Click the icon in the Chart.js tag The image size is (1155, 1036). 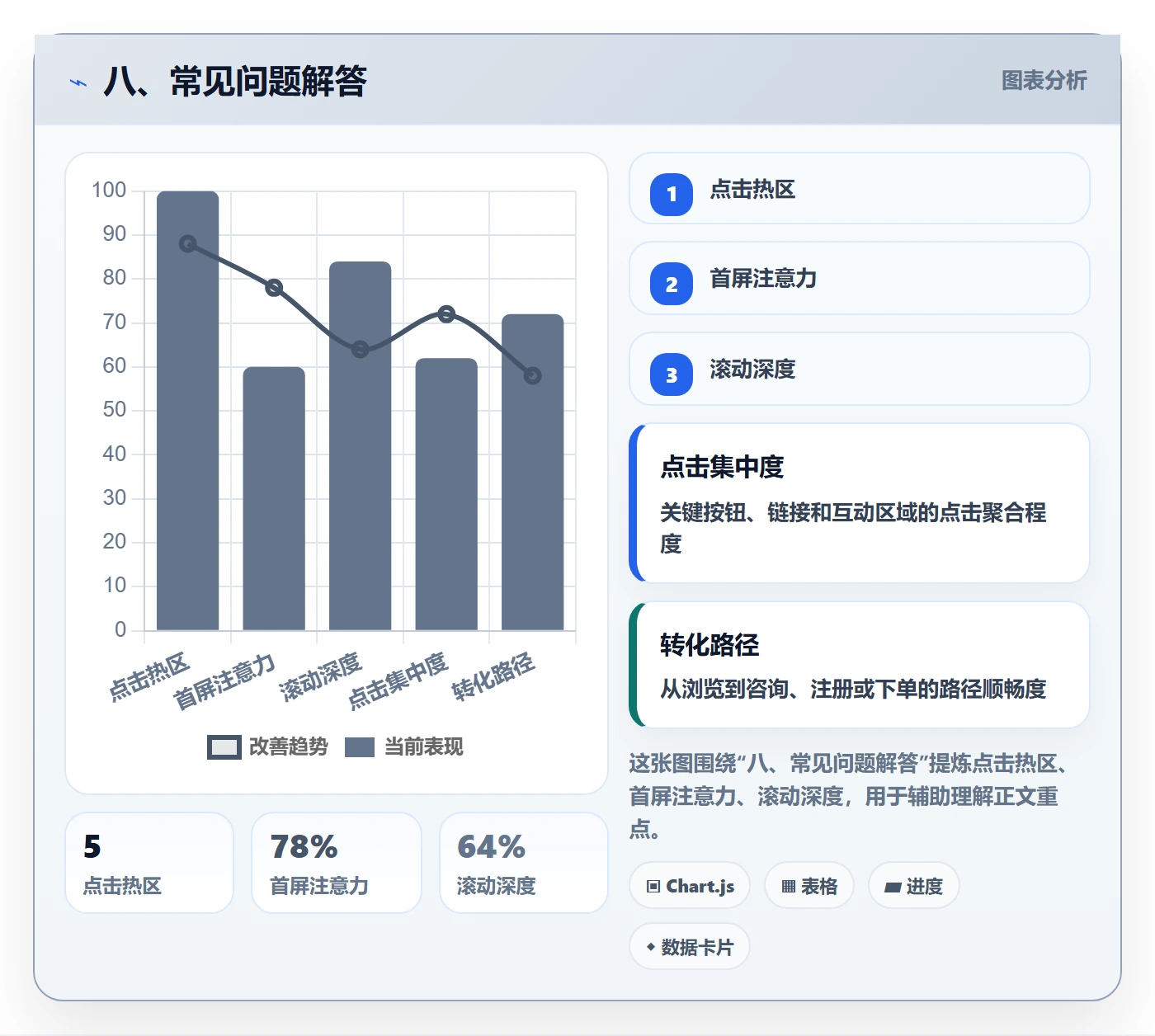pos(653,887)
